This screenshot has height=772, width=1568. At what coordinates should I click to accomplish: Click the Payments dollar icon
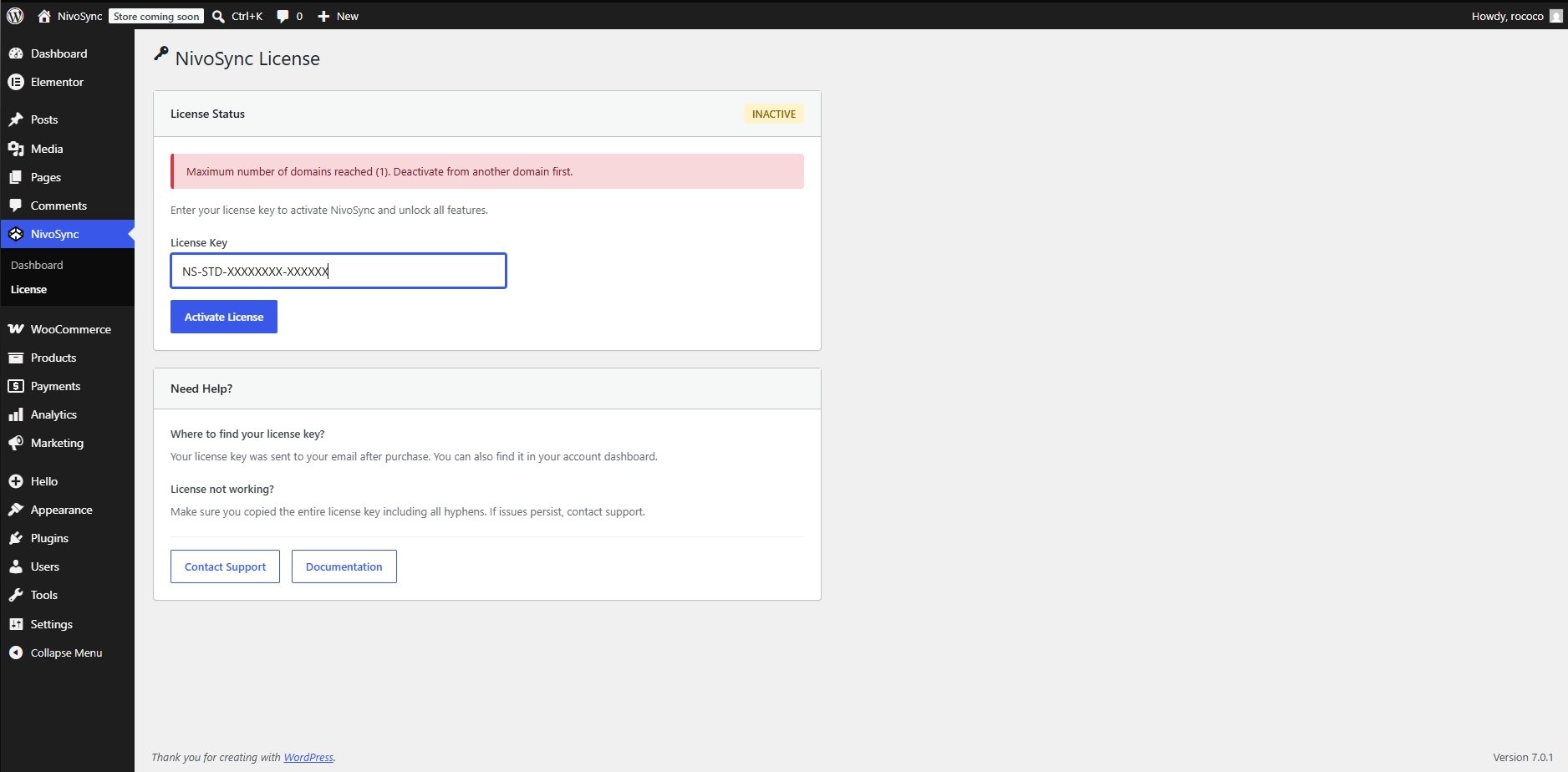(x=16, y=386)
